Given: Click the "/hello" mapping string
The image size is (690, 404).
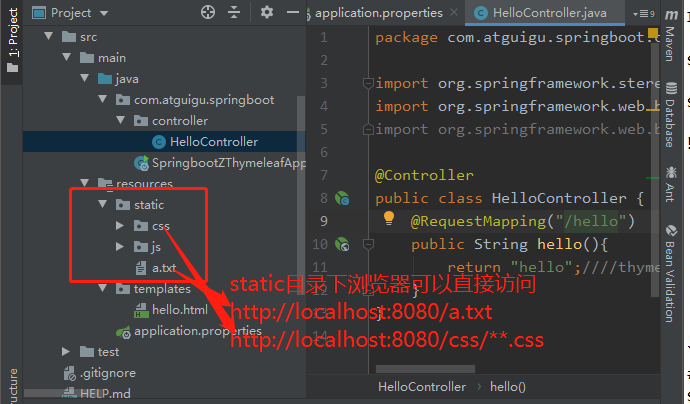Looking at the screenshot, I should tap(591, 221).
